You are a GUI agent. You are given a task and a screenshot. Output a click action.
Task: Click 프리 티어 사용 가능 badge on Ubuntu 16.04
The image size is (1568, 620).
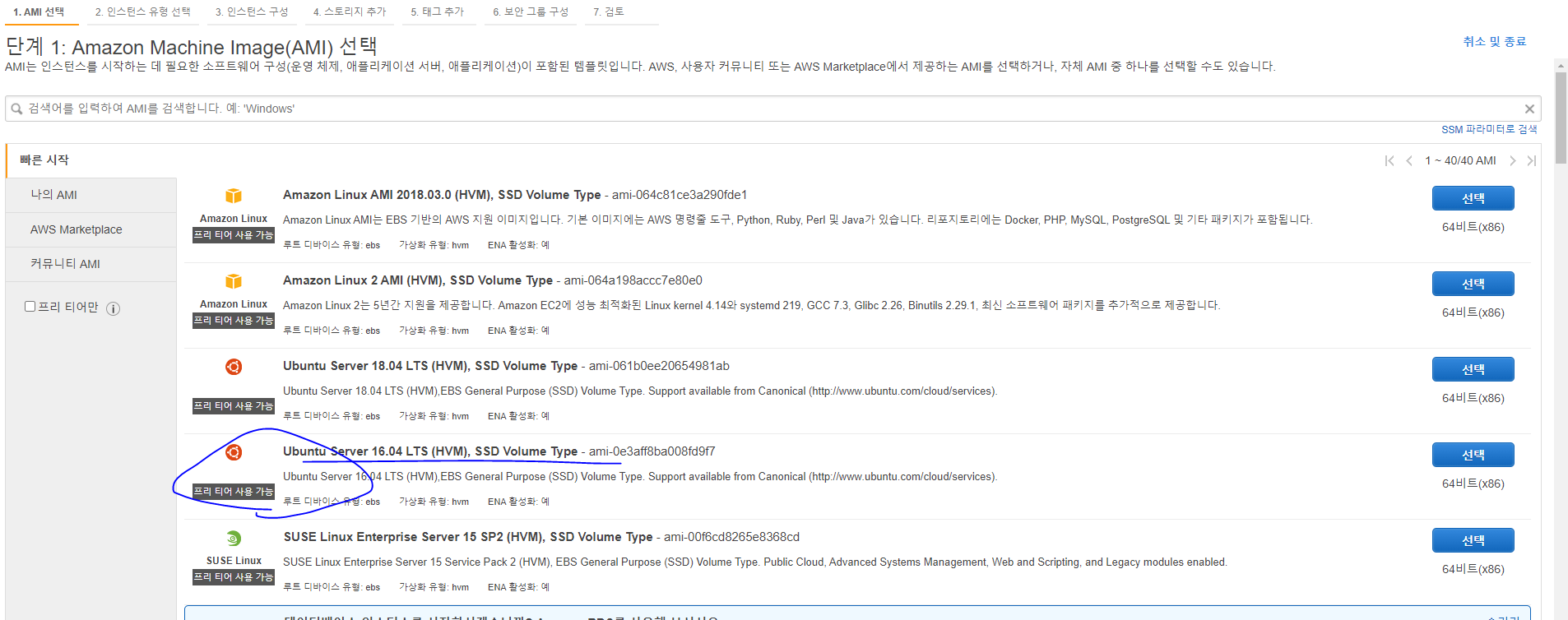(234, 492)
